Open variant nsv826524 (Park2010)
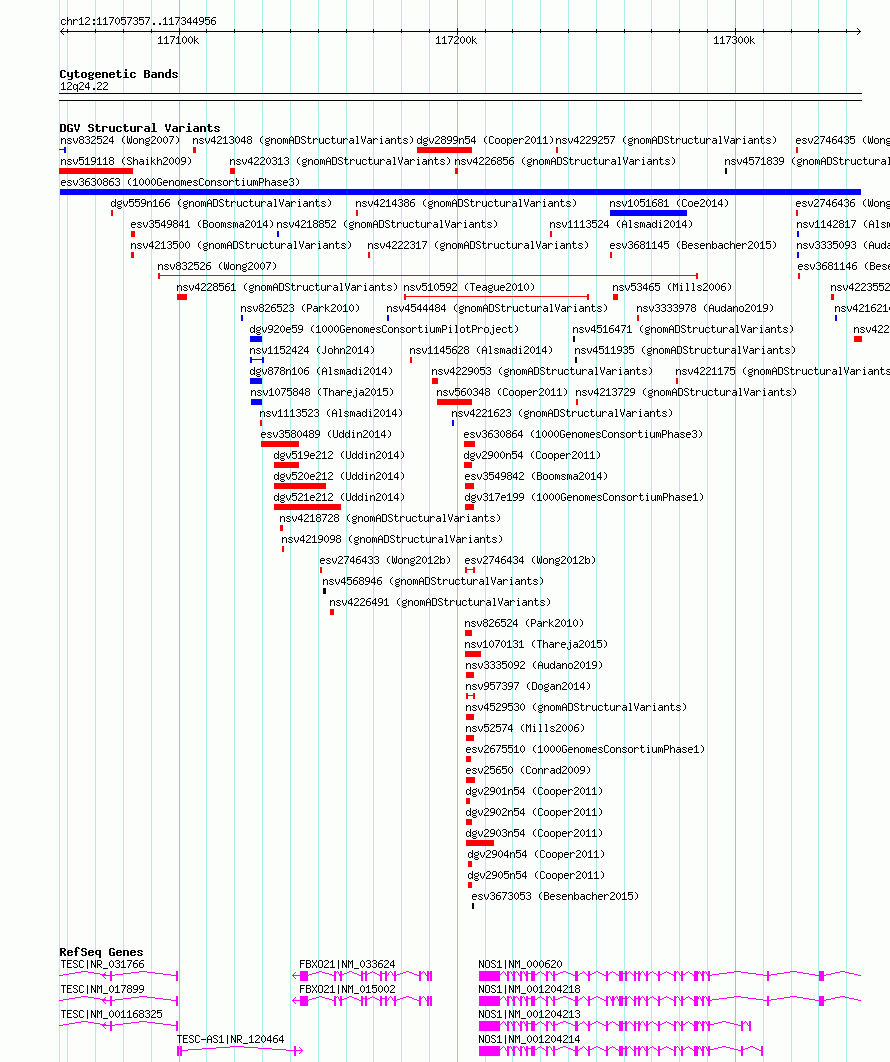890x1062 pixels. [x=524, y=623]
